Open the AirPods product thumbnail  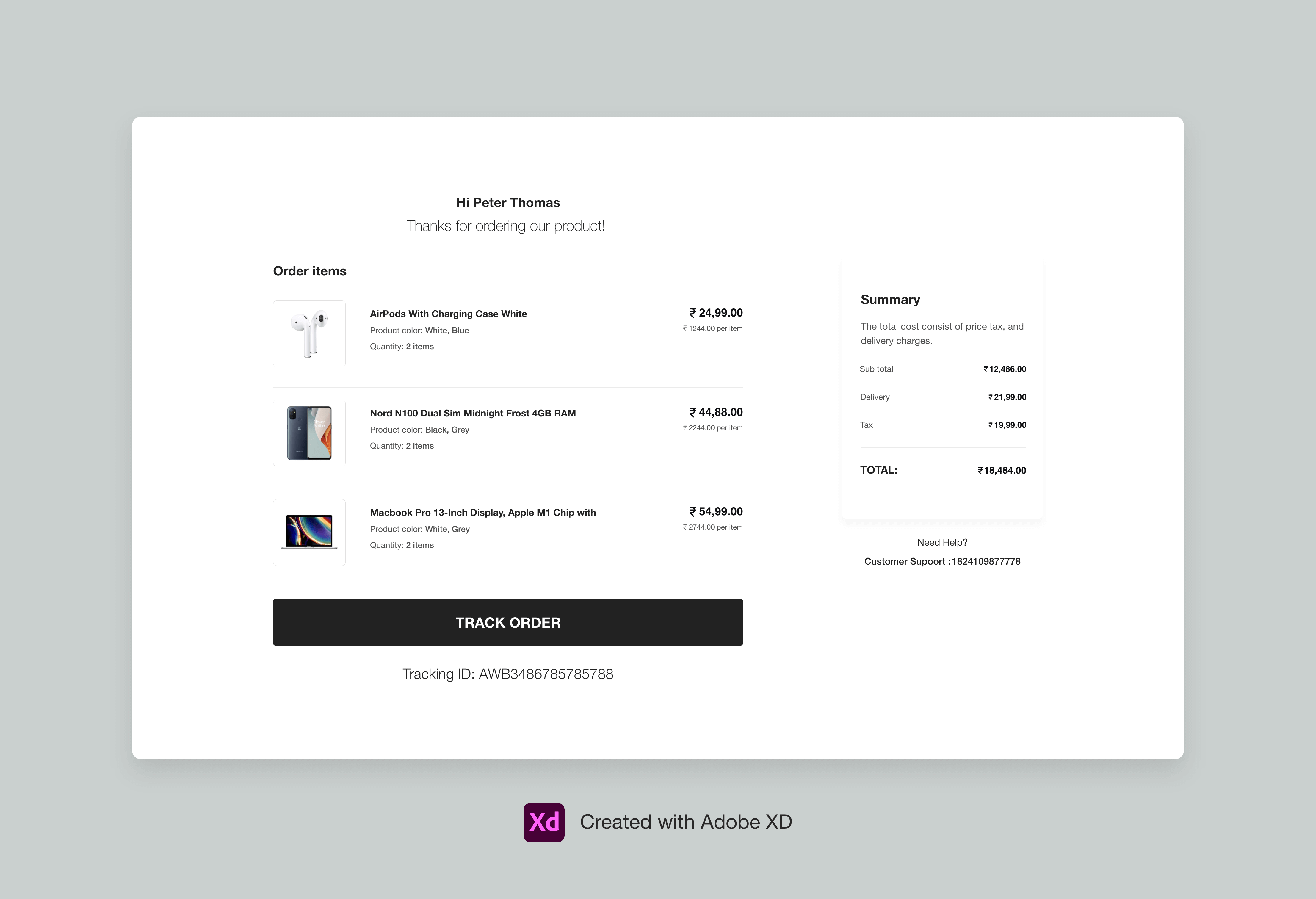coord(309,334)
